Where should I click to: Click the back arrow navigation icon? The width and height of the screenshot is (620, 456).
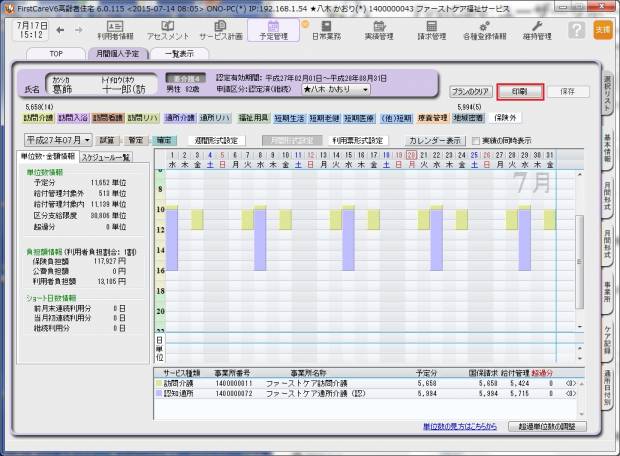(x=57, y=30)
